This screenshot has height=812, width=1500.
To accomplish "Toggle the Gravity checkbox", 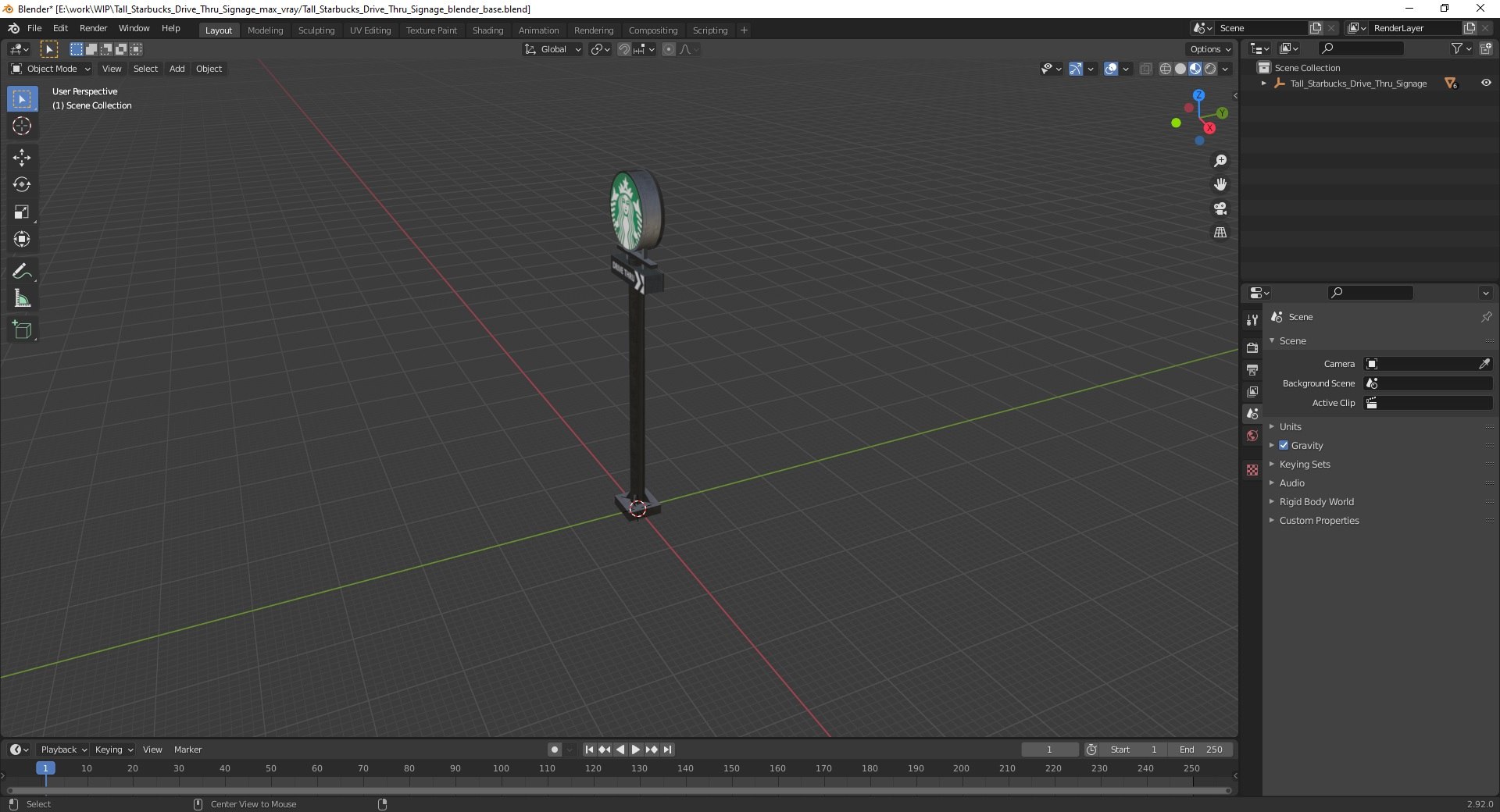I will pos(1284,445).
